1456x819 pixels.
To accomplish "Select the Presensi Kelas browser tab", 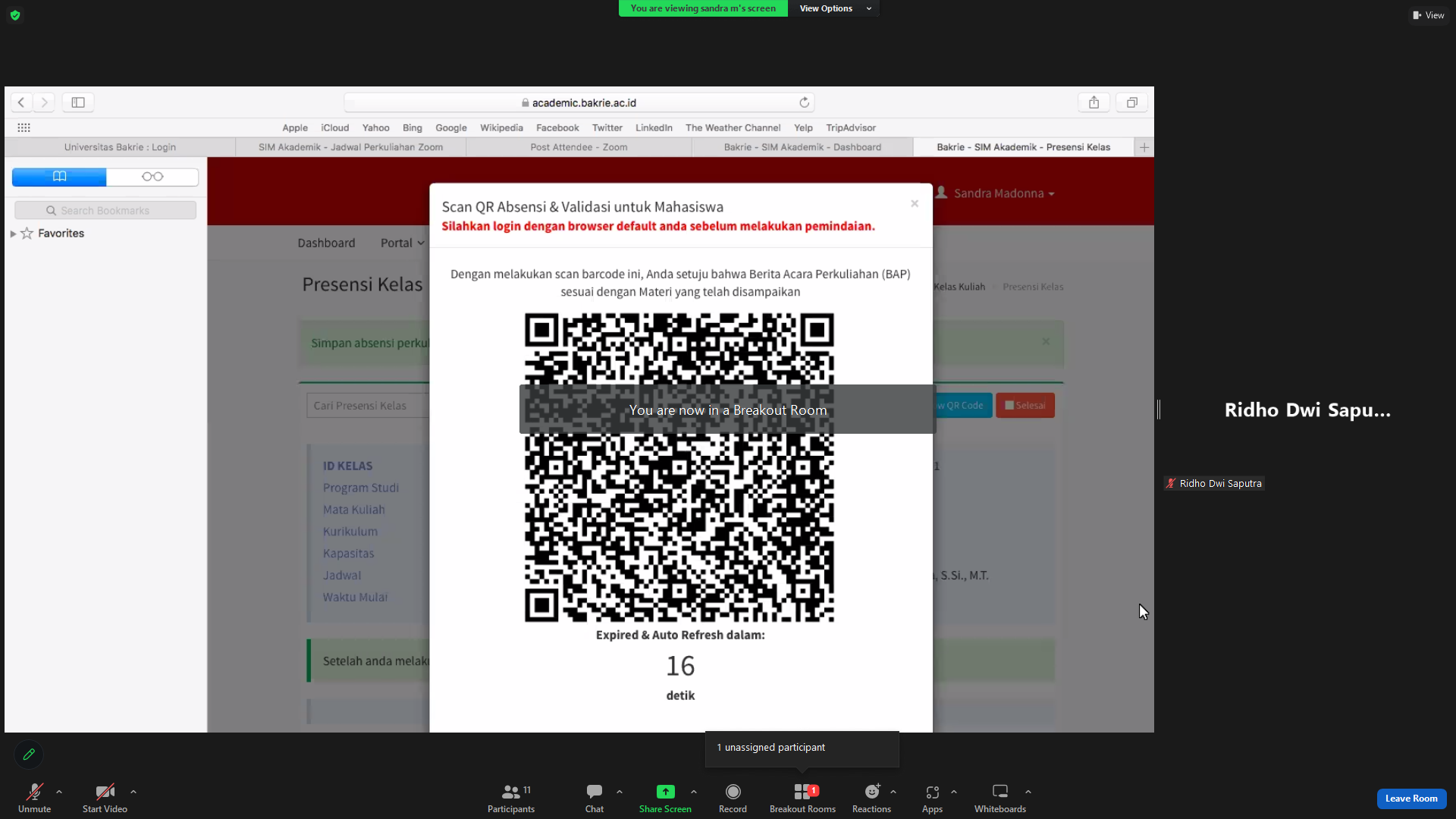I will tap(1023, 147).
